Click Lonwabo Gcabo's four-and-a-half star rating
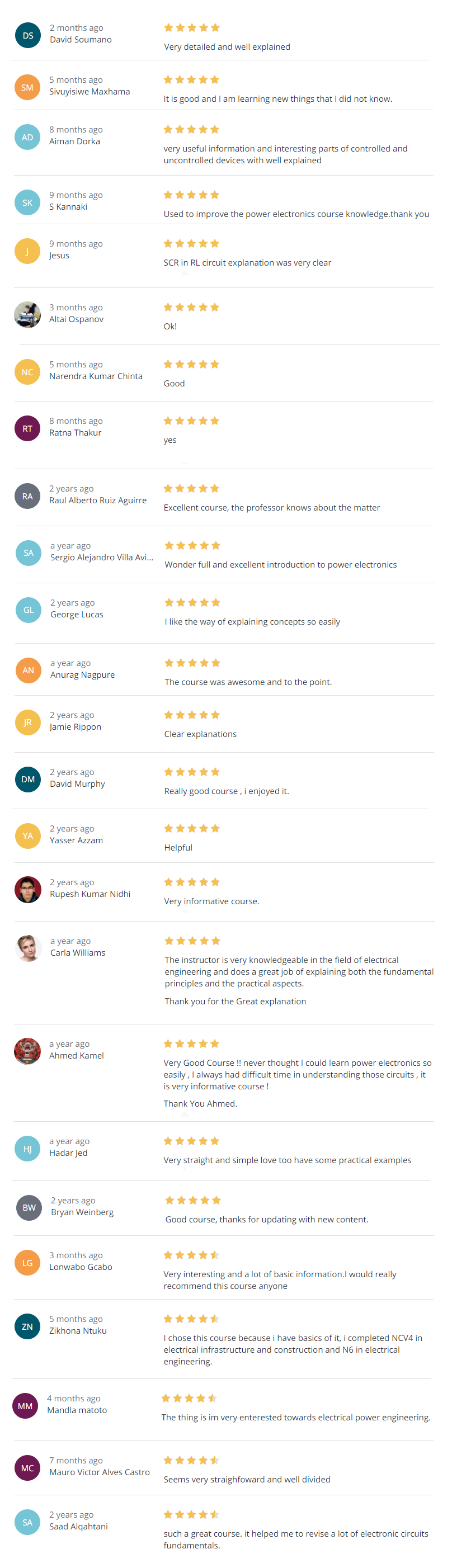Image resolution: width=452 pixels, height=1568 pixels. tap(191, 1255)
